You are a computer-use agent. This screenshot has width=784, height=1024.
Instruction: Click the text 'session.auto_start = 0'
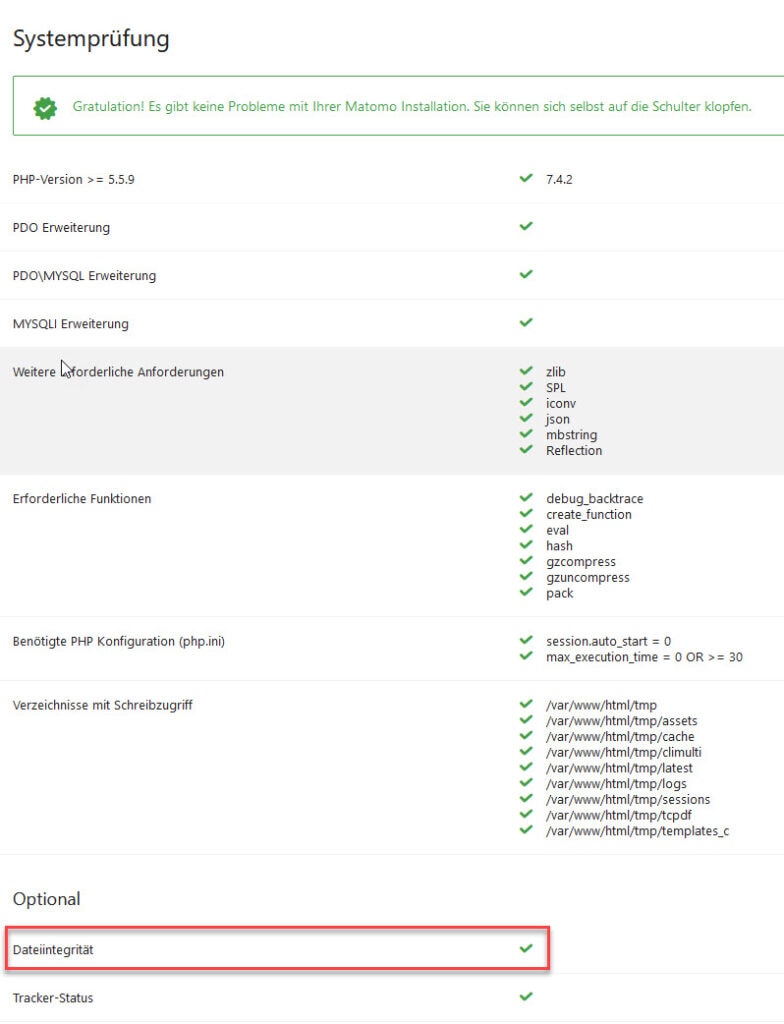click(x=608, y=641)
